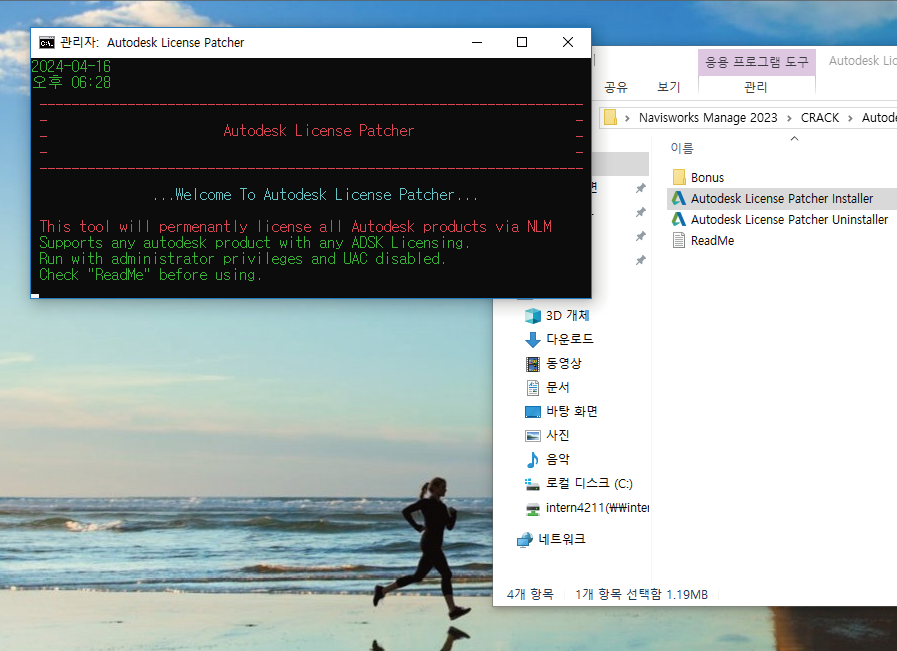This screenshot has width=897, height=651.
Task: Click the 문서 document icon in the sidebar
Action: click(533, 388)
